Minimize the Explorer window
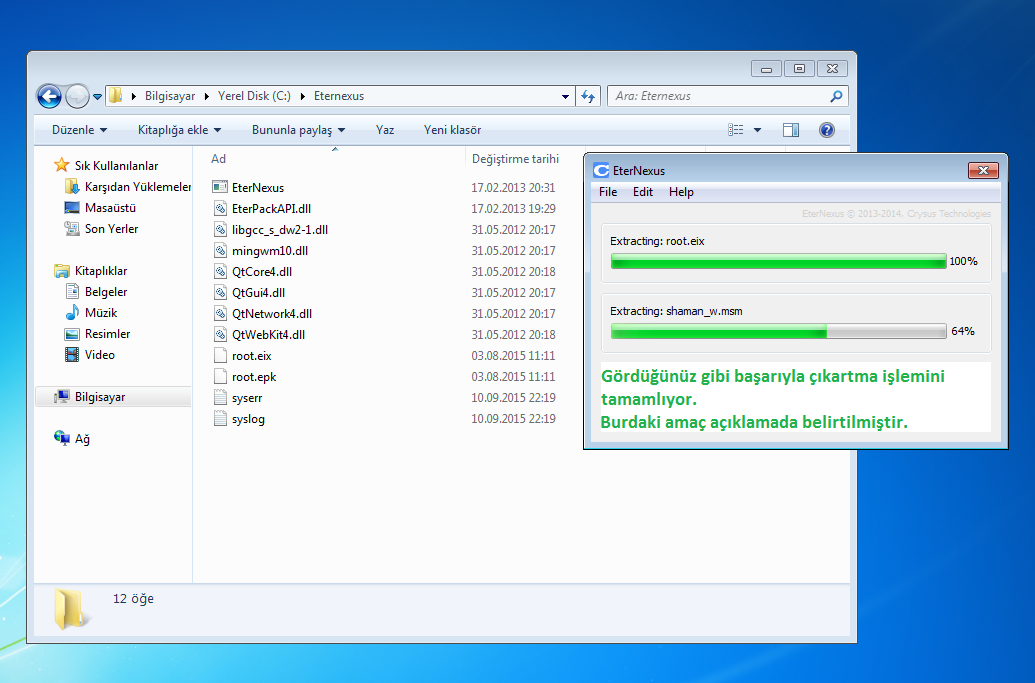 point(766,69)
